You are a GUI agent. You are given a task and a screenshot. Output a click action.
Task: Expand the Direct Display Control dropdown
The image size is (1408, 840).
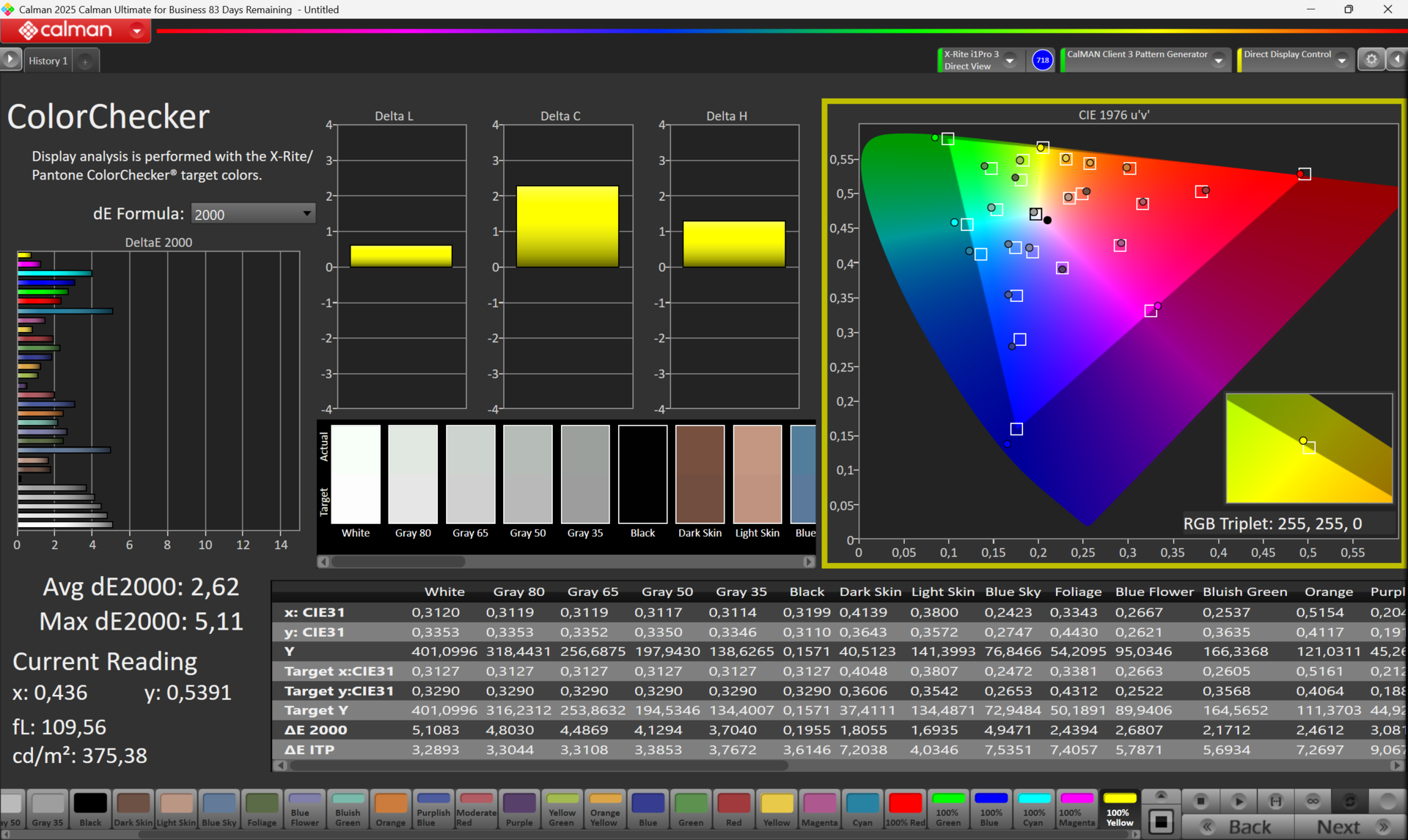1341,60
